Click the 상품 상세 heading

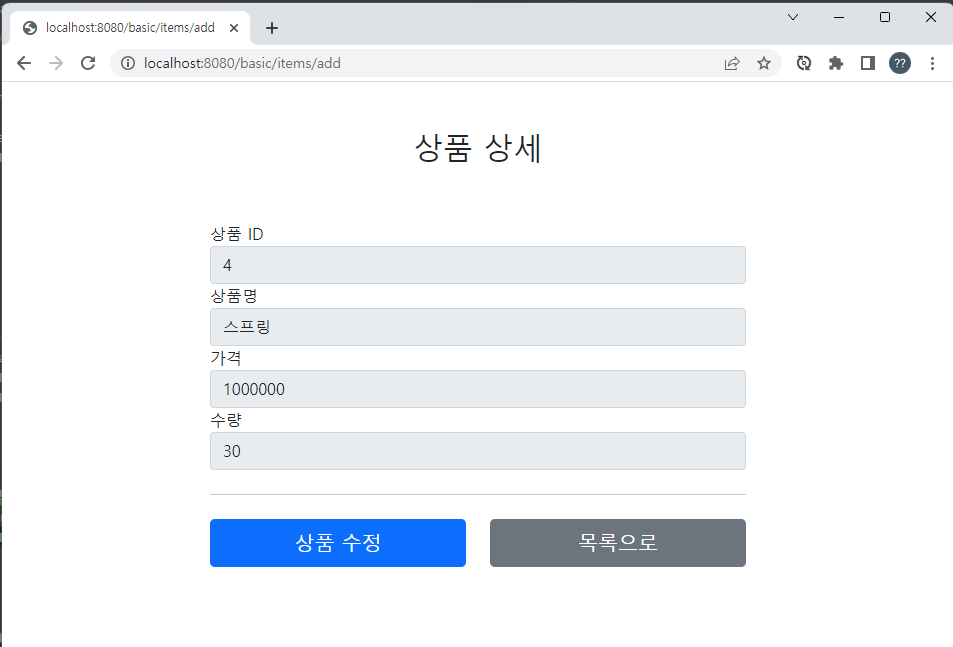[x=478, y=148]
